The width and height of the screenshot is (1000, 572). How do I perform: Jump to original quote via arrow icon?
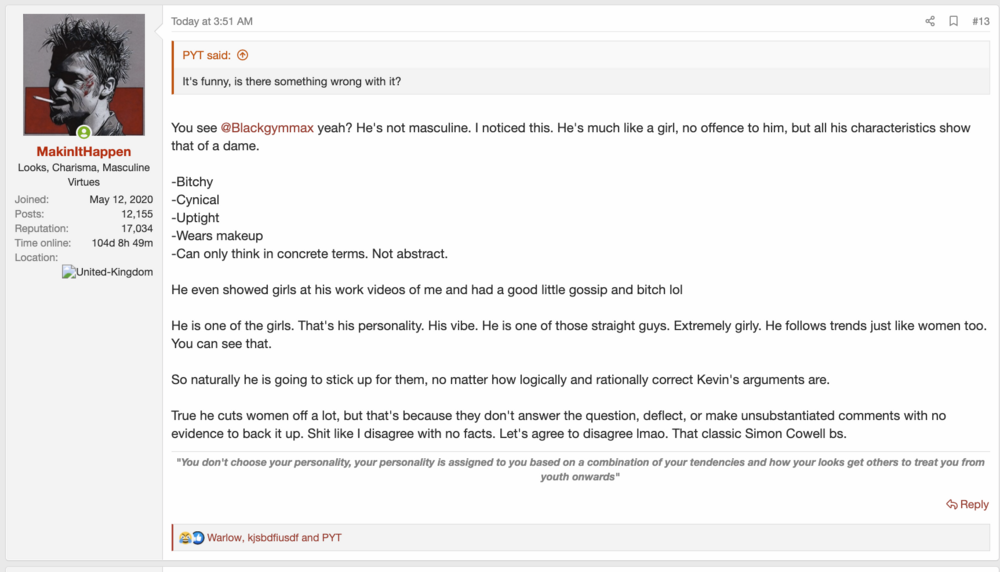242,55
